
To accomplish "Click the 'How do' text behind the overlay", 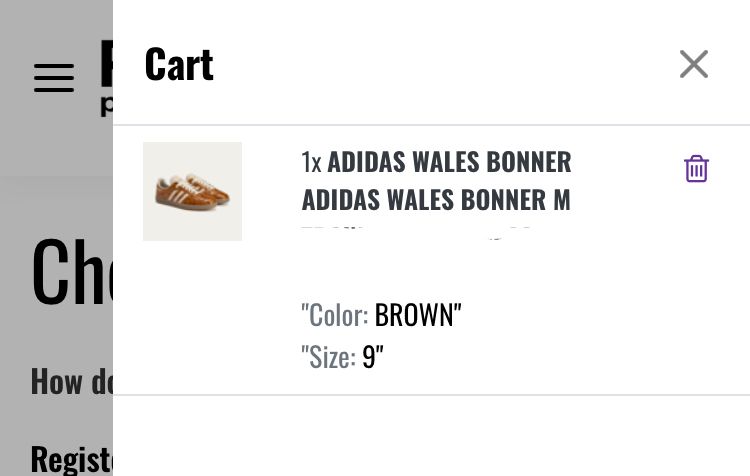I will (x=72, y=382).
